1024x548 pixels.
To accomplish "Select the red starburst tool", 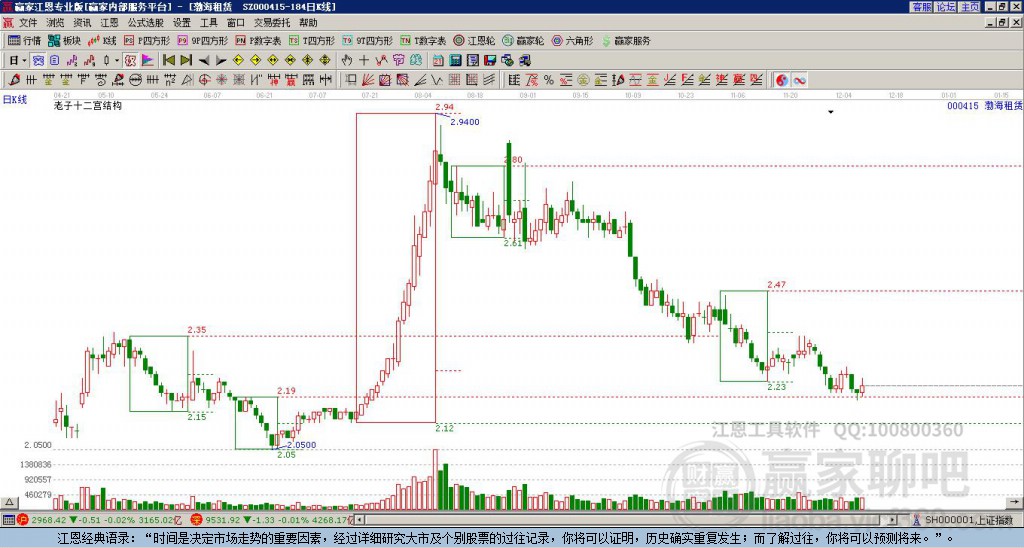I will [x=221, y=80].
